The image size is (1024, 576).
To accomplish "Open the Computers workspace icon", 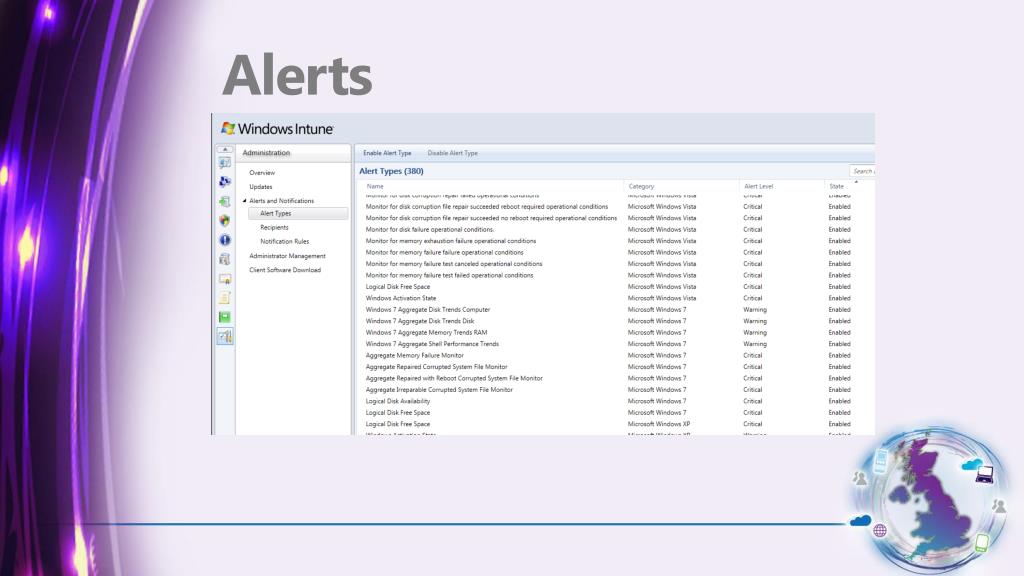I will coord(225,182).
